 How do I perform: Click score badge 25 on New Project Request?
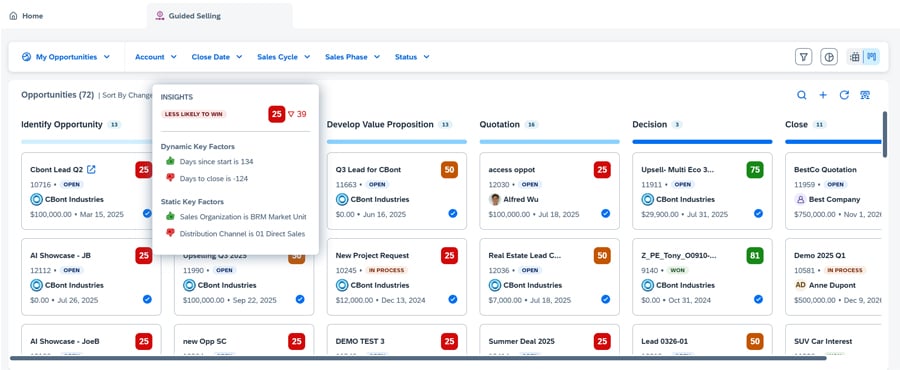tap(449, 255)
